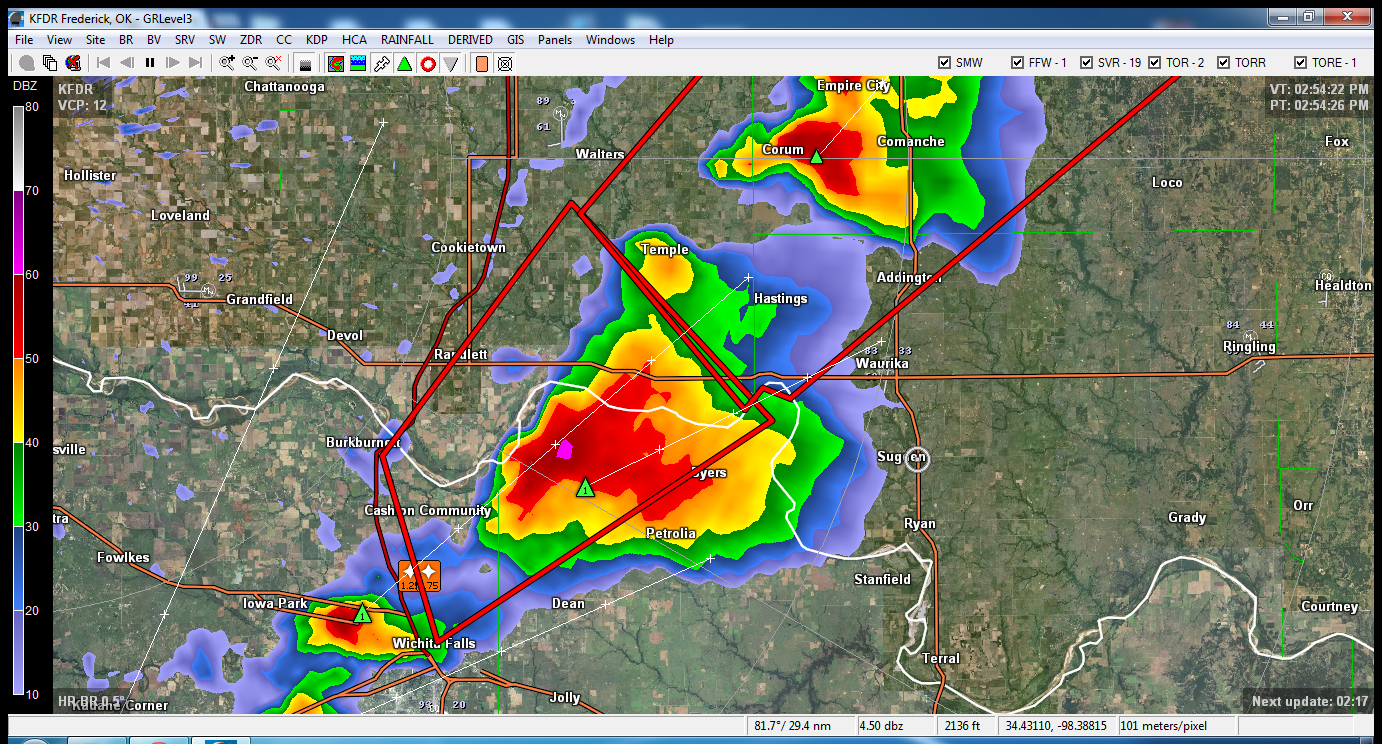This screenshot has height=744, width=1382.
Task: Toggle the TOR - 2 checkbox
Action: click(1155, 62)
